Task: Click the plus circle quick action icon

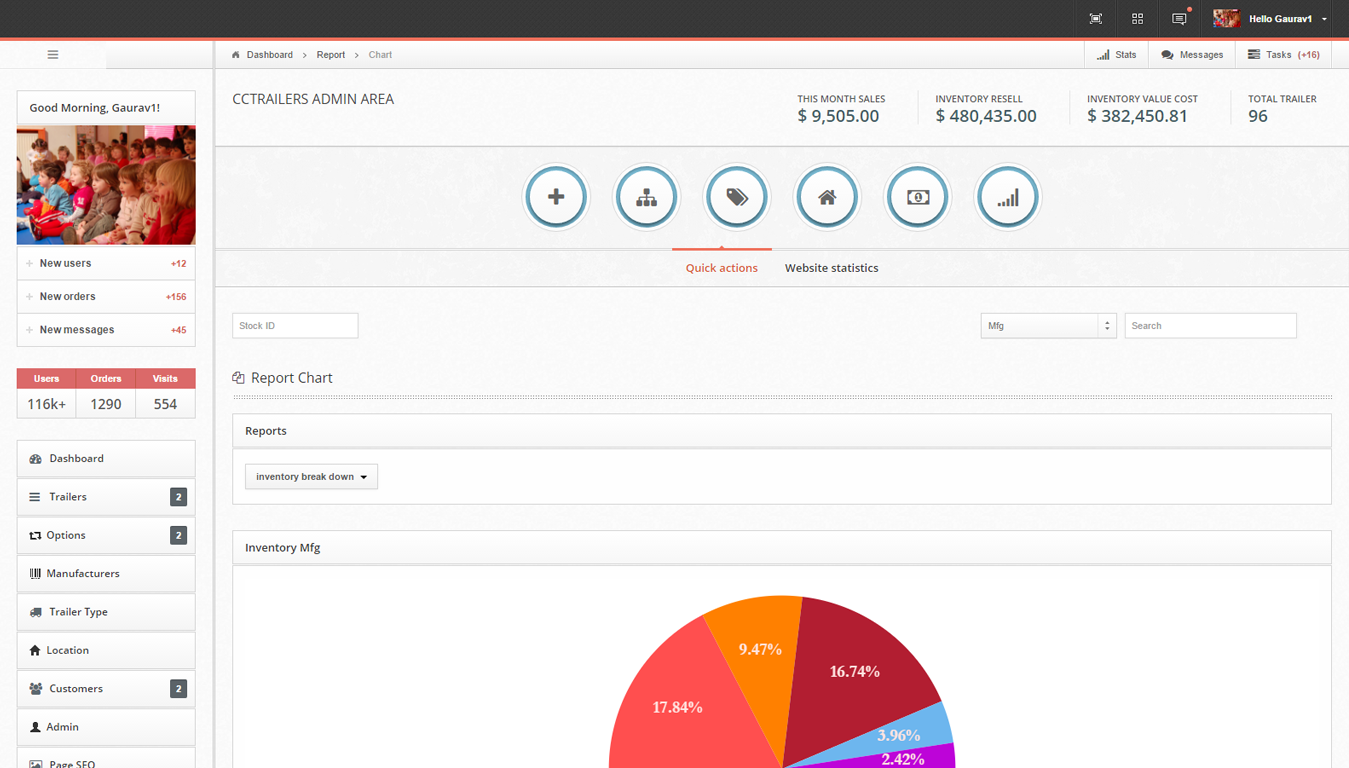Action: click(556, 197)
